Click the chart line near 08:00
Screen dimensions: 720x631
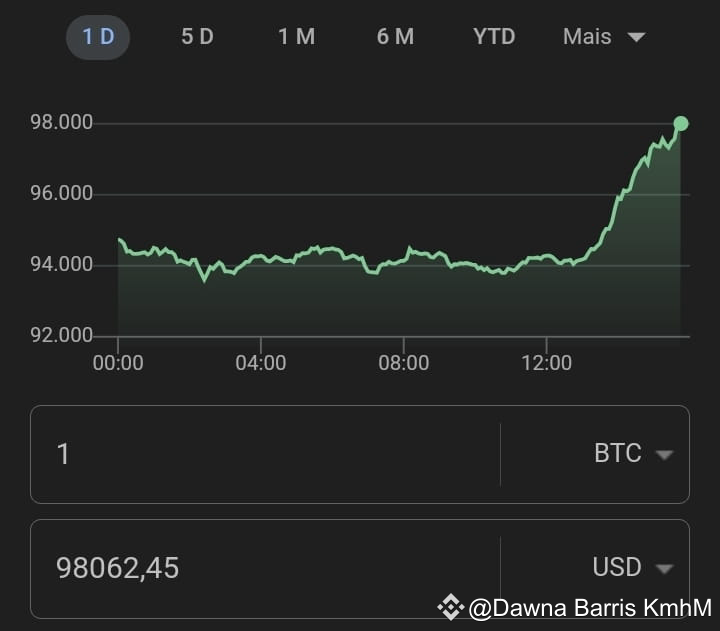(x=404, y=260)
